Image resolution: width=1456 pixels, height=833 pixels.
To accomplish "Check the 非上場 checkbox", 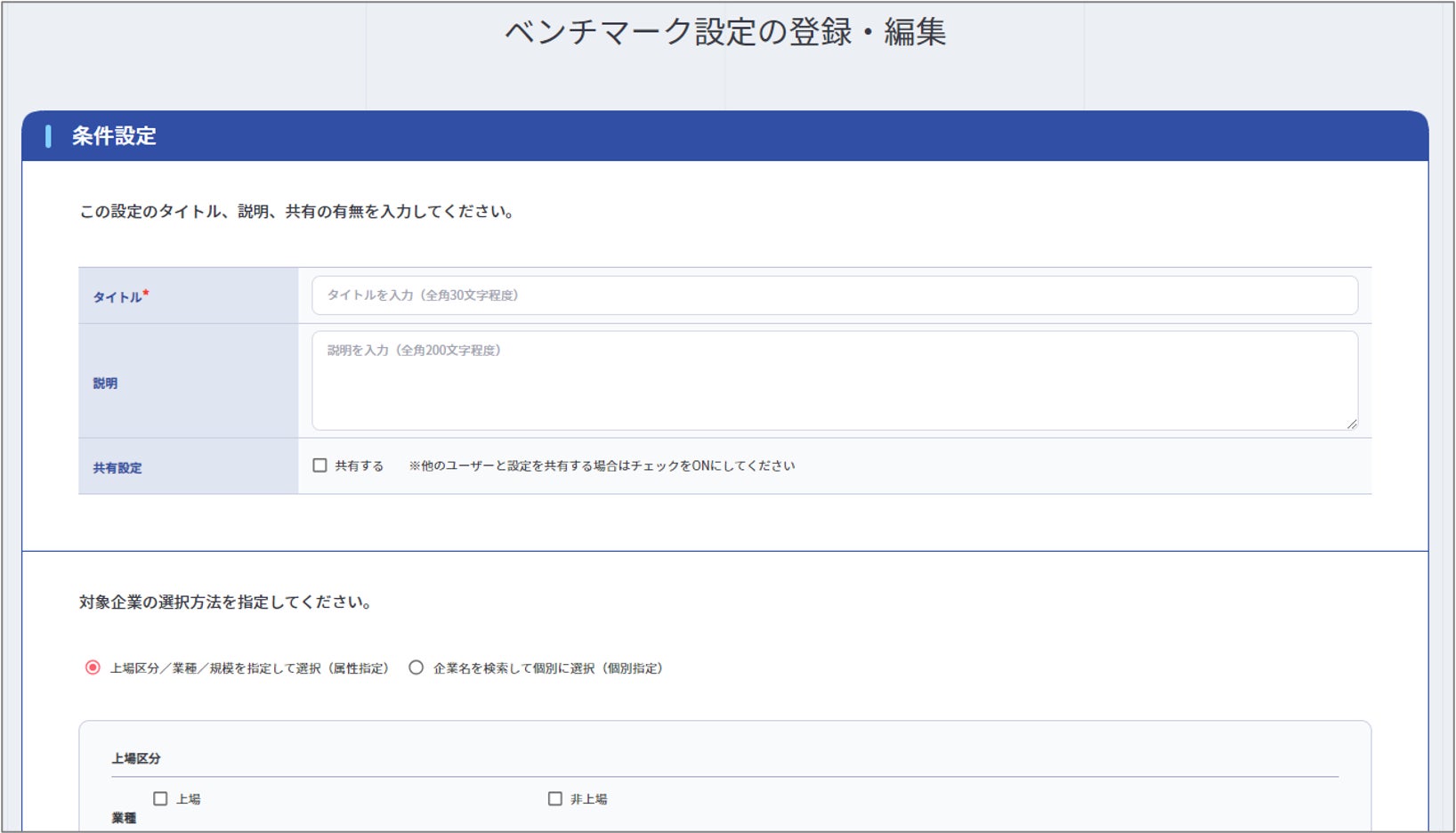I will pyautogui.click(x=555, y=799).
